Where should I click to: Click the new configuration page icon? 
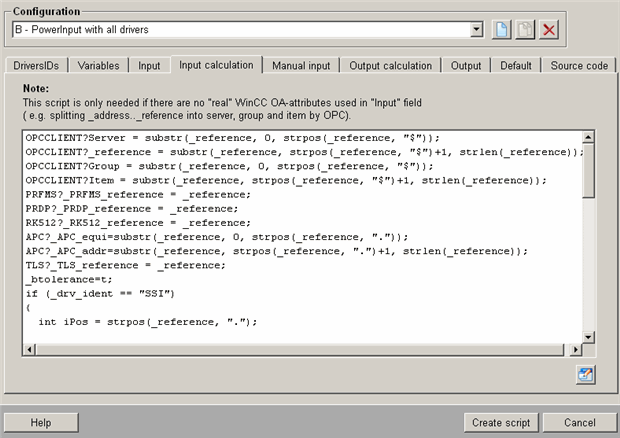point(503,30)
